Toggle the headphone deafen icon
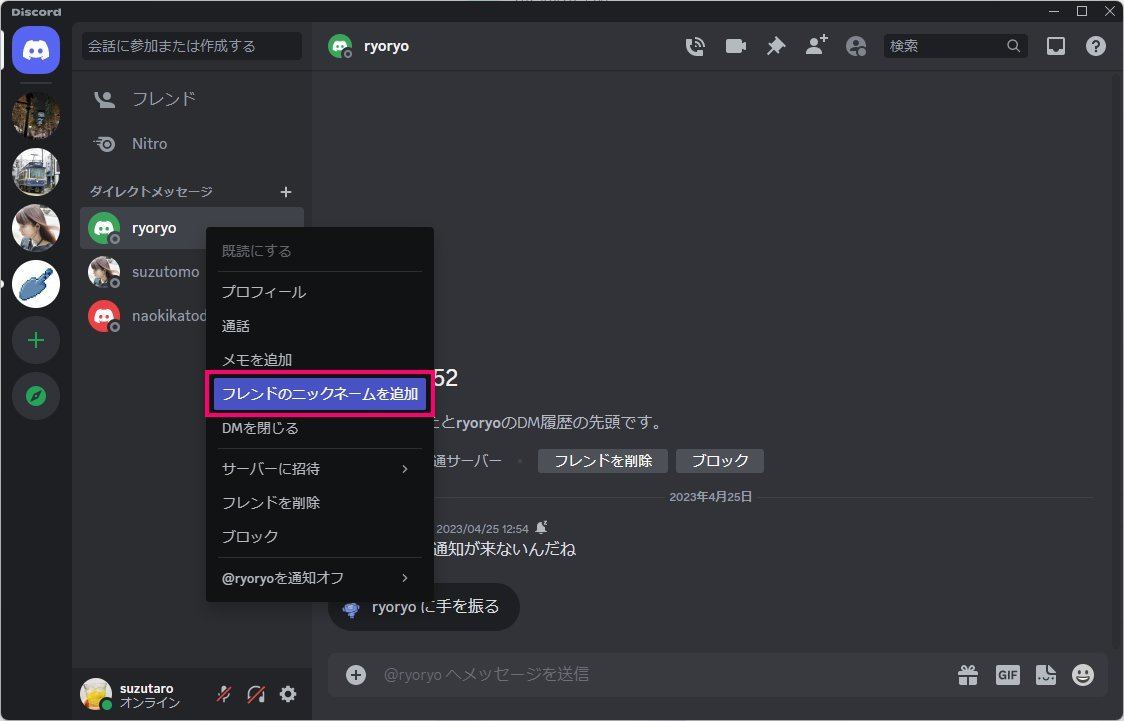The image size is (1124, 721). click(256, 694)
